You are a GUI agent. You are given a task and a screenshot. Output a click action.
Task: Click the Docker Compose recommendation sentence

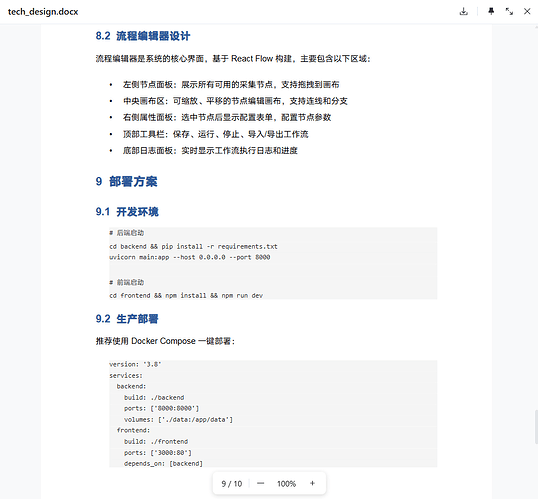click(x=165, y=341)
